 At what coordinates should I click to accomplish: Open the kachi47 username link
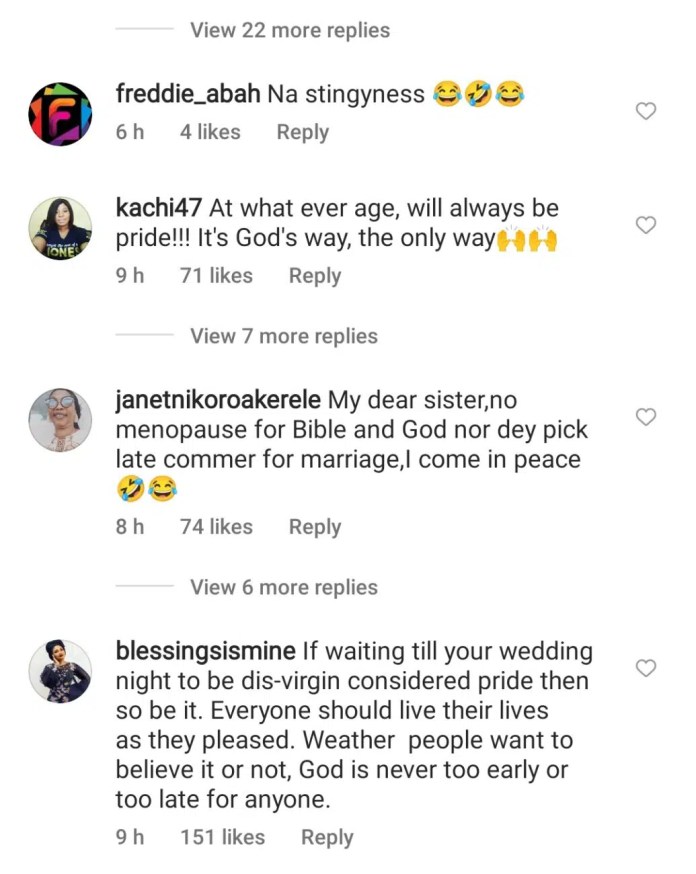click(x=159, y=209)
